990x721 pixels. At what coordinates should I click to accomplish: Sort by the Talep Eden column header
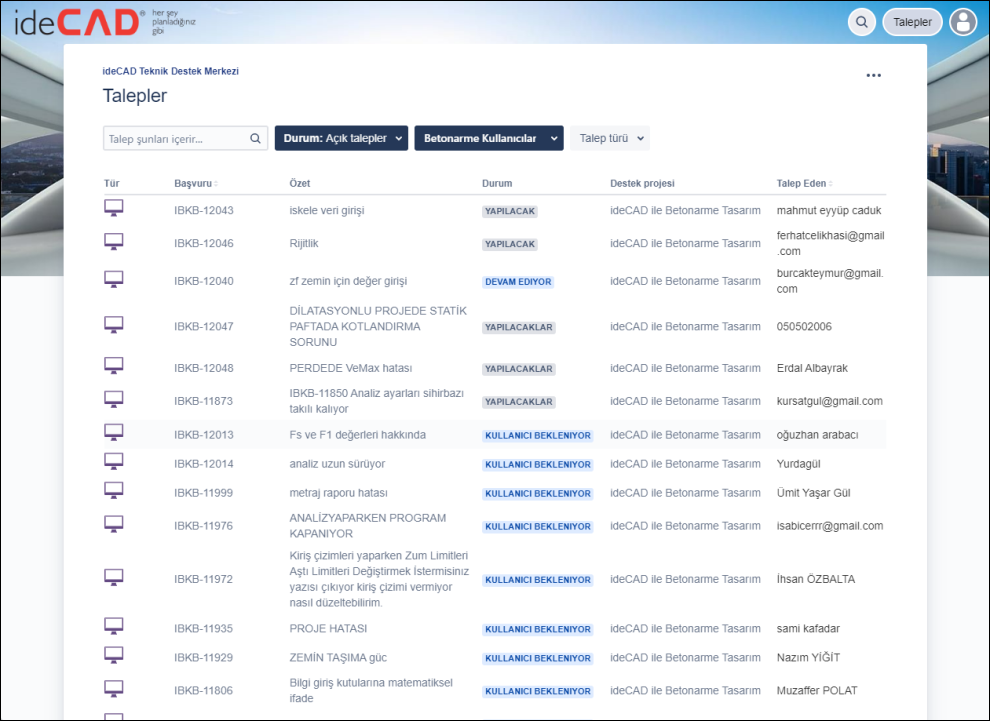802,184
